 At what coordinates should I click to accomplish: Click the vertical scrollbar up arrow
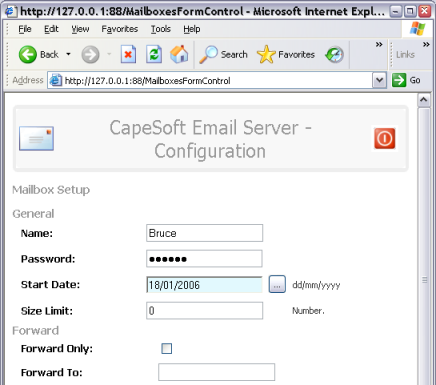pos(424,100)
